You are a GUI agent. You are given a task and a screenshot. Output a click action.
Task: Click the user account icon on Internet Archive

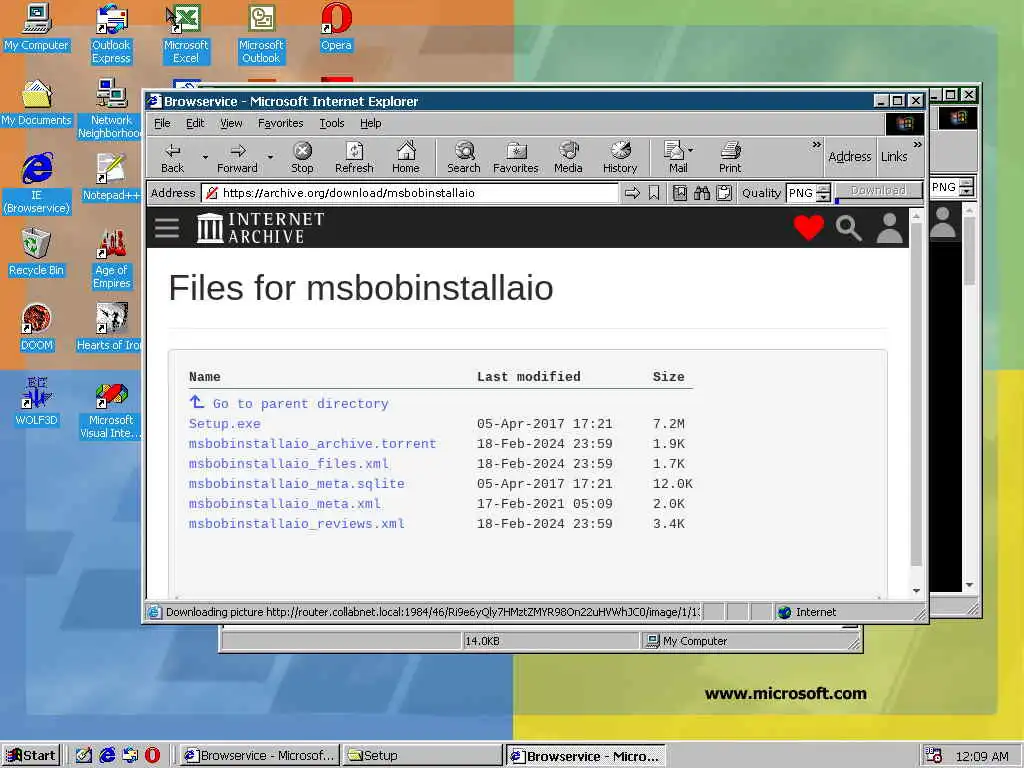pos(889,228)
